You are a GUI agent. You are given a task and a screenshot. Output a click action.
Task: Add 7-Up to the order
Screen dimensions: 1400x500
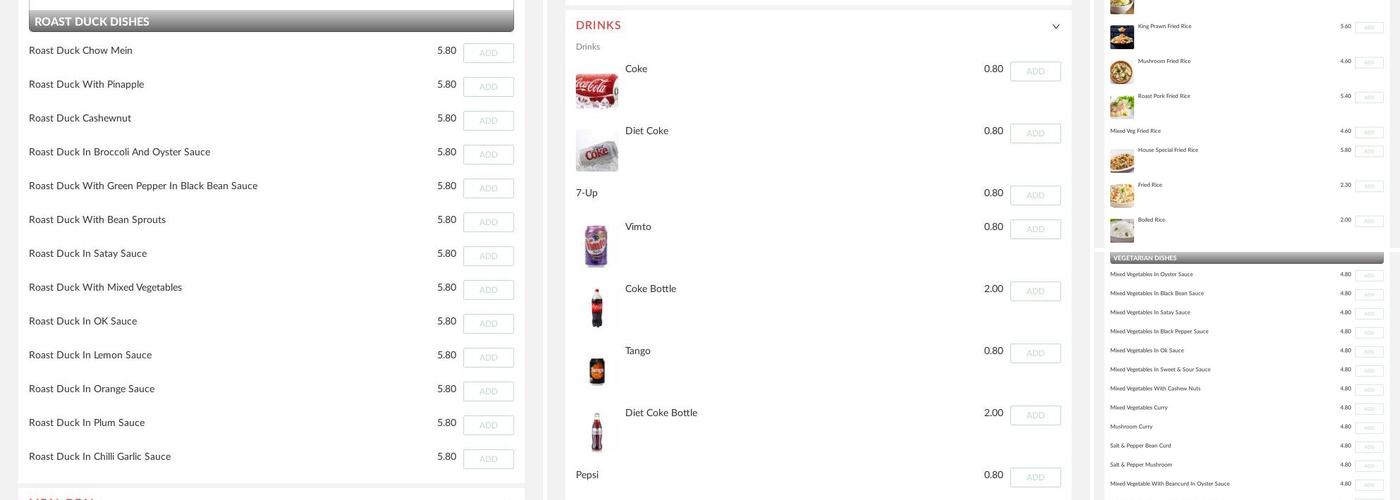pyautogui.click(x=1035, y=195)
